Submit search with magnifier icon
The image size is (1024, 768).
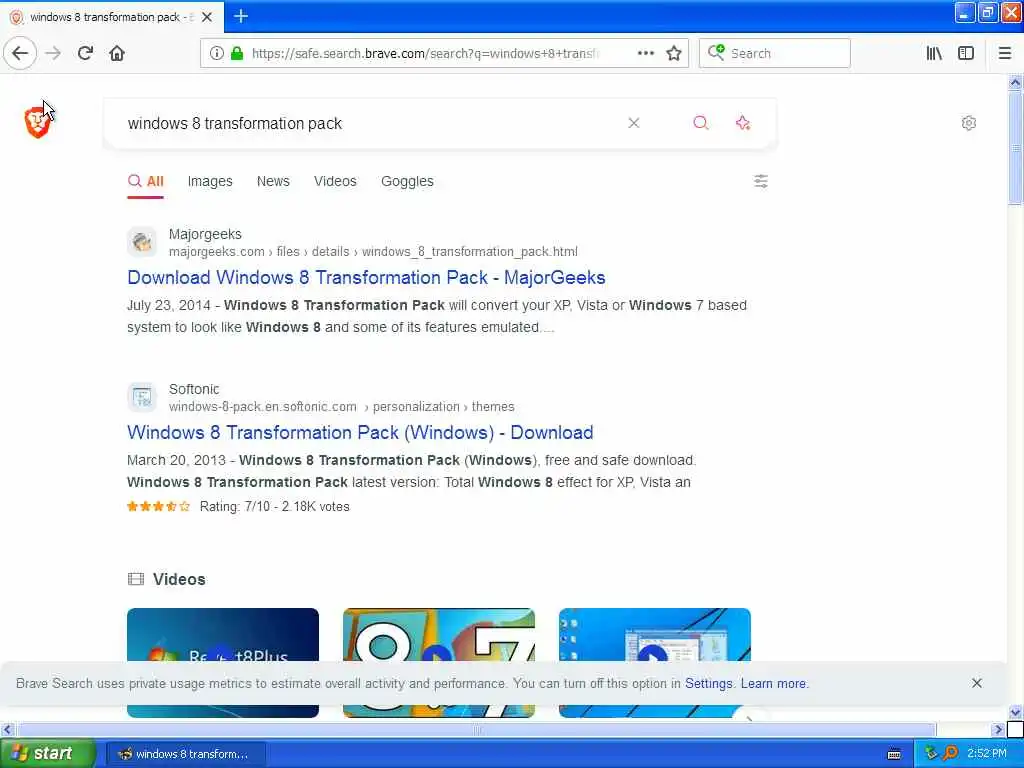click(x=701, y=123)
